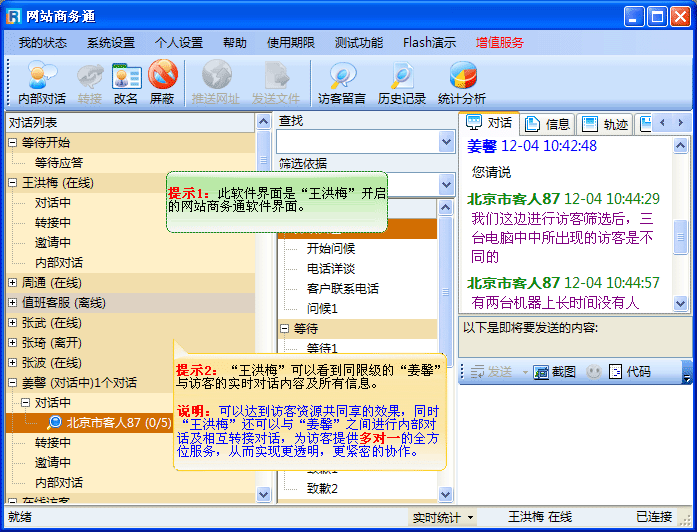Viewport: 697px width, 532px height.
Task: Open the 查找 search dropdown
Action: coord(447,142)
